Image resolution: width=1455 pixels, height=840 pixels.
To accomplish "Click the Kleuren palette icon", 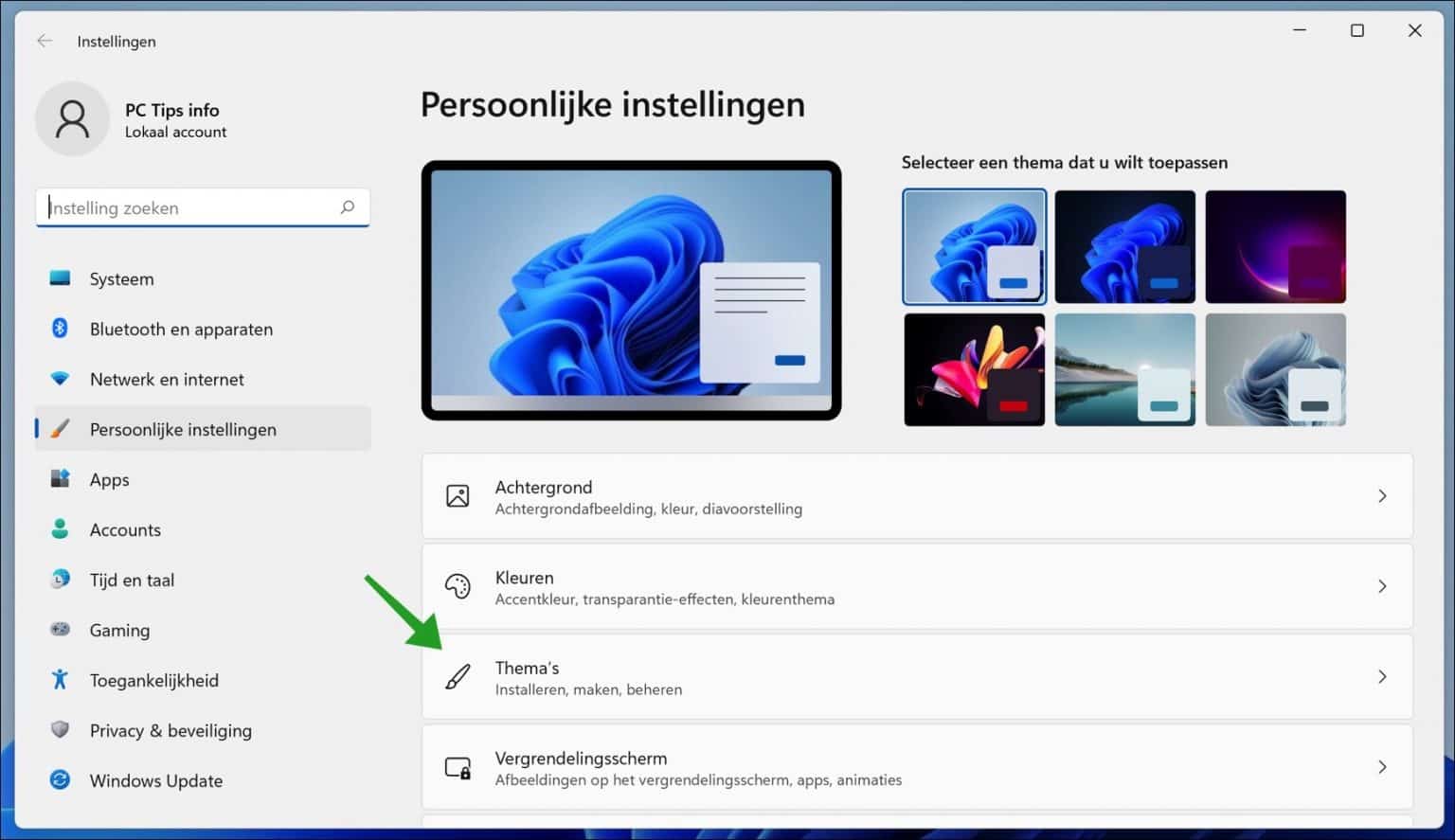I will tap(458, 586).
